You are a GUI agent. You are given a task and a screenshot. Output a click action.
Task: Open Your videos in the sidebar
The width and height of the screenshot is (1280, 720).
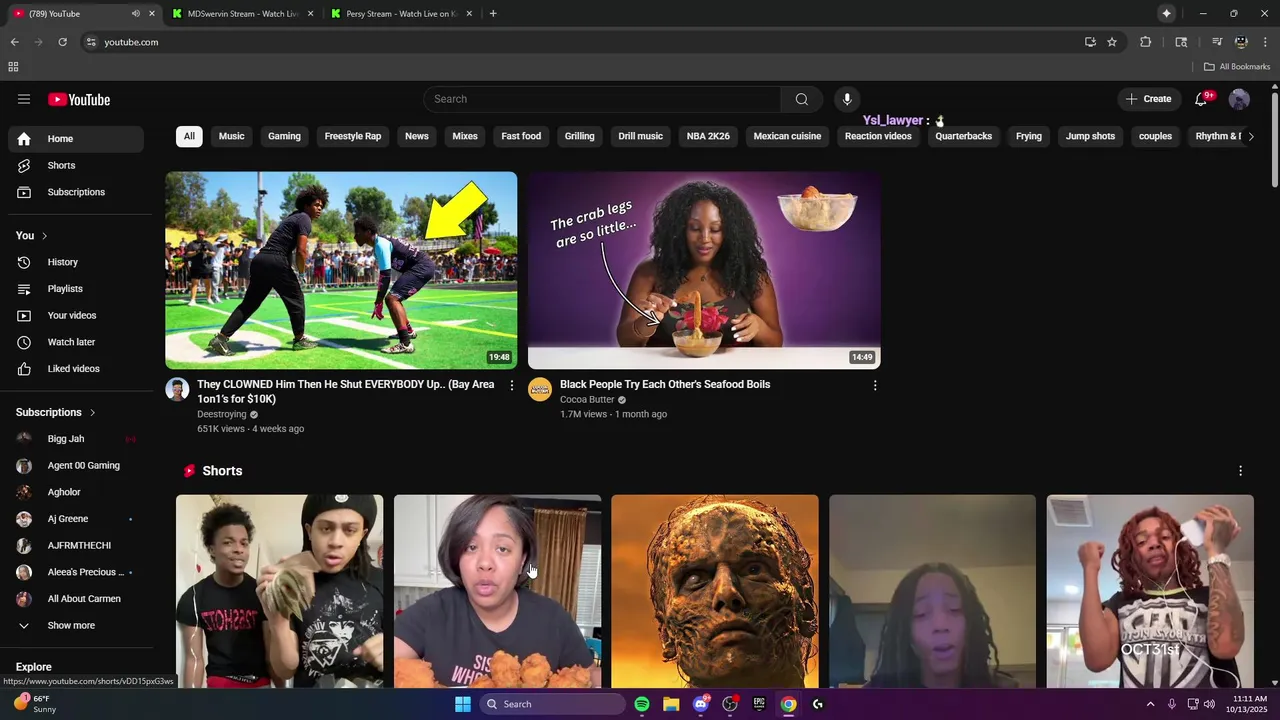76,315
